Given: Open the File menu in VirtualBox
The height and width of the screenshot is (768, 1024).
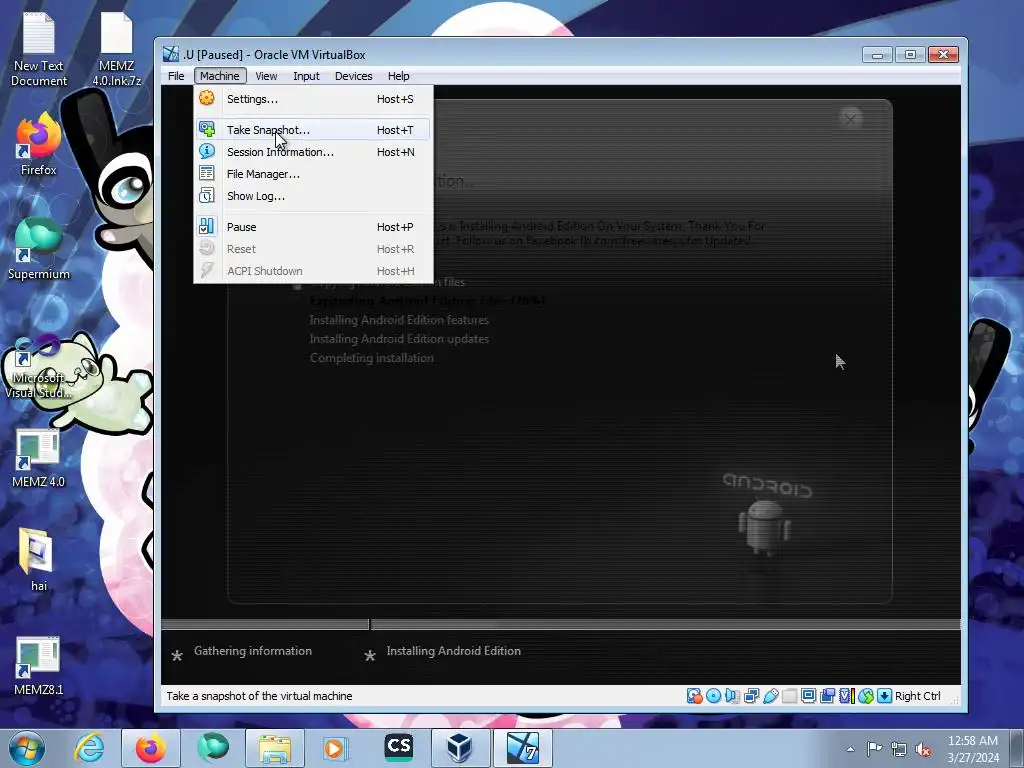Looking at the screenshot, I should (176, 76).
